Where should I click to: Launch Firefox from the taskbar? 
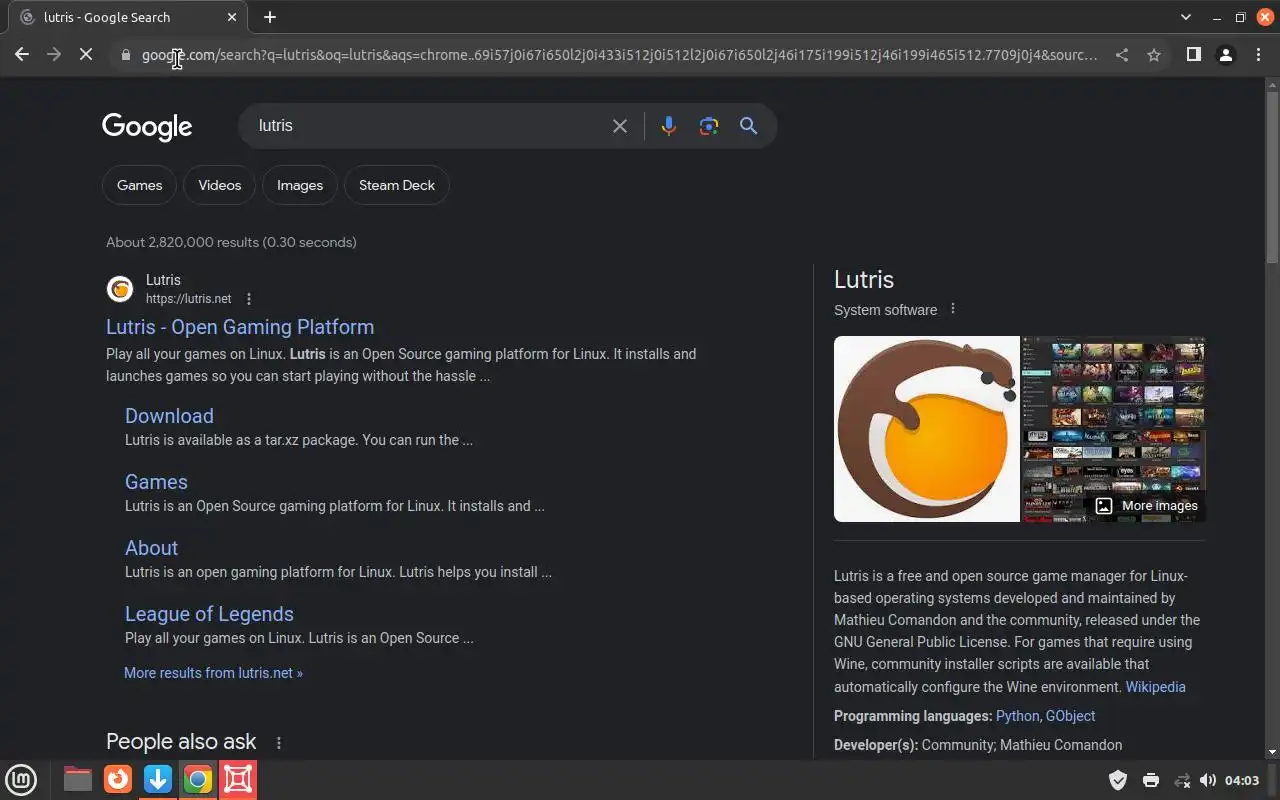(x=118, y=779)
